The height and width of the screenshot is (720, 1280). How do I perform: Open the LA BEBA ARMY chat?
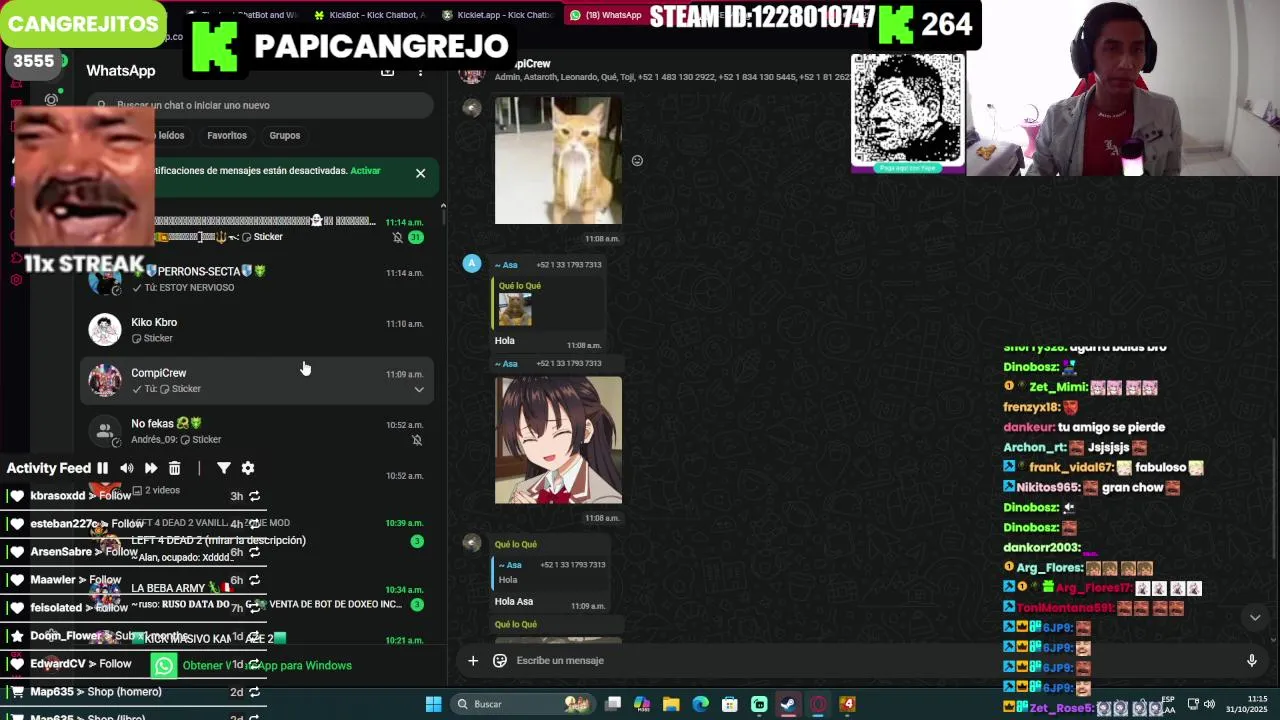(x=257, y=595)
